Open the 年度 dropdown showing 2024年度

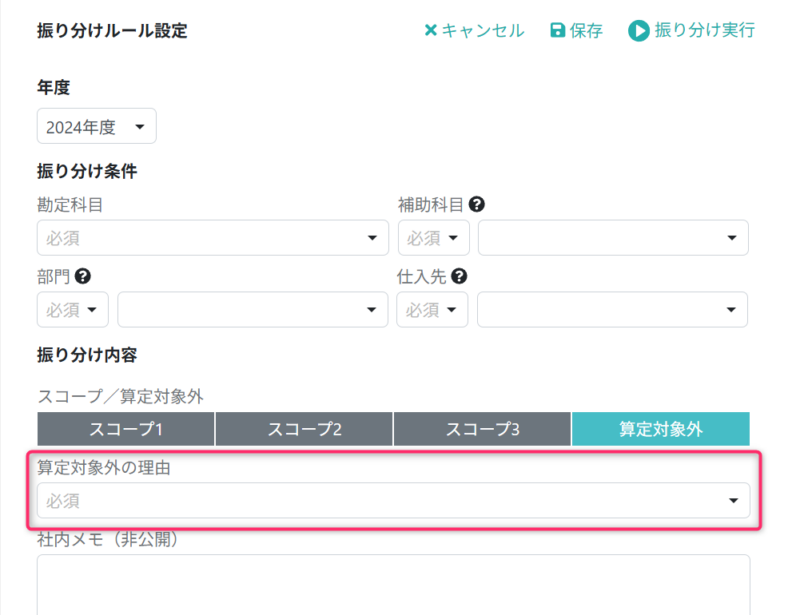point(96,126)
